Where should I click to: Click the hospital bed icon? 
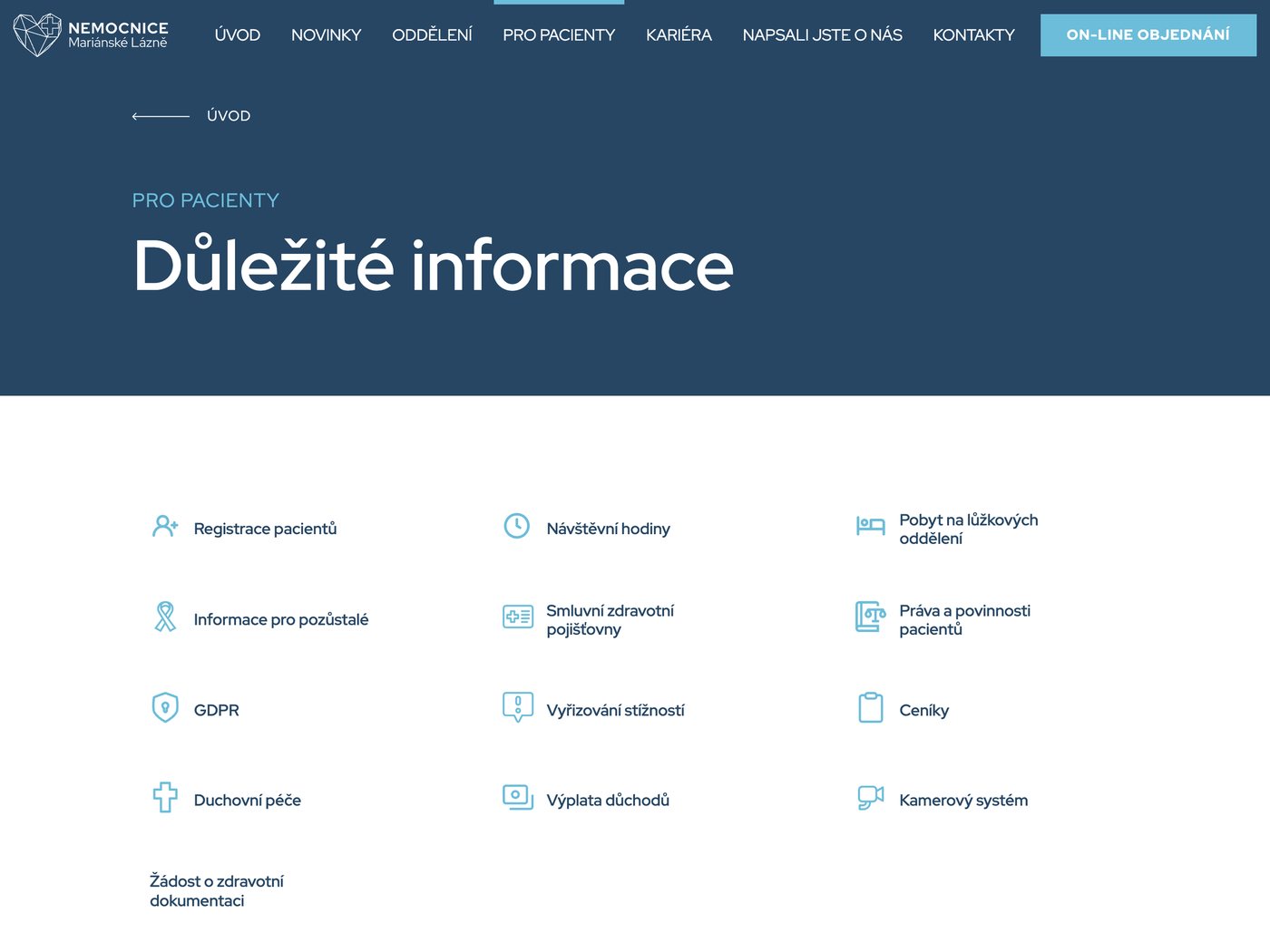(x=870, y=526)
